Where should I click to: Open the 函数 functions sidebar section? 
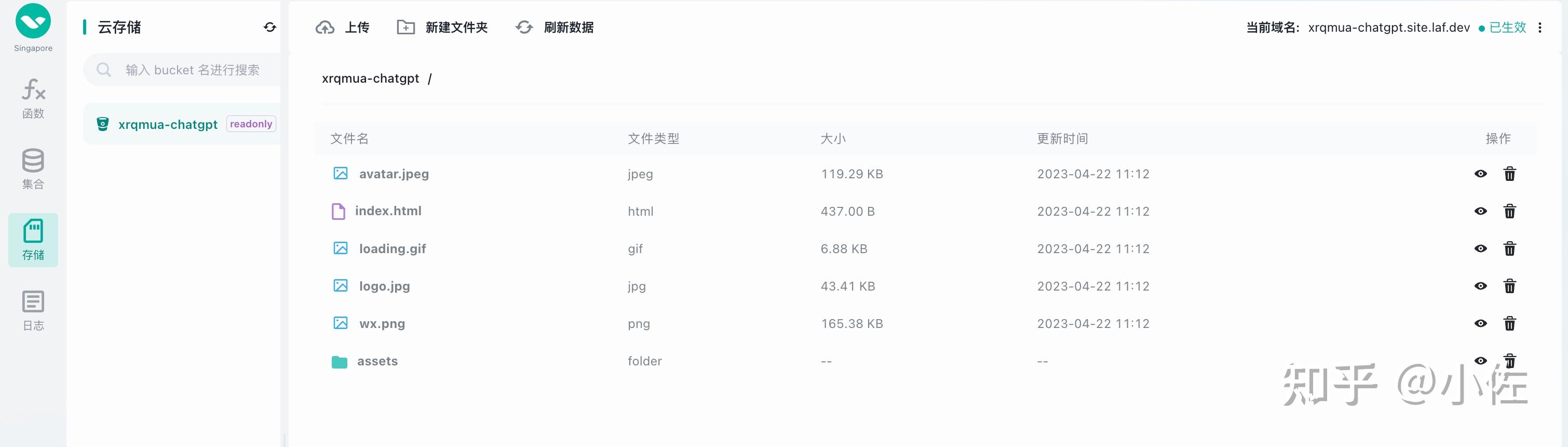pyautogui.click(x=33, y=98)
